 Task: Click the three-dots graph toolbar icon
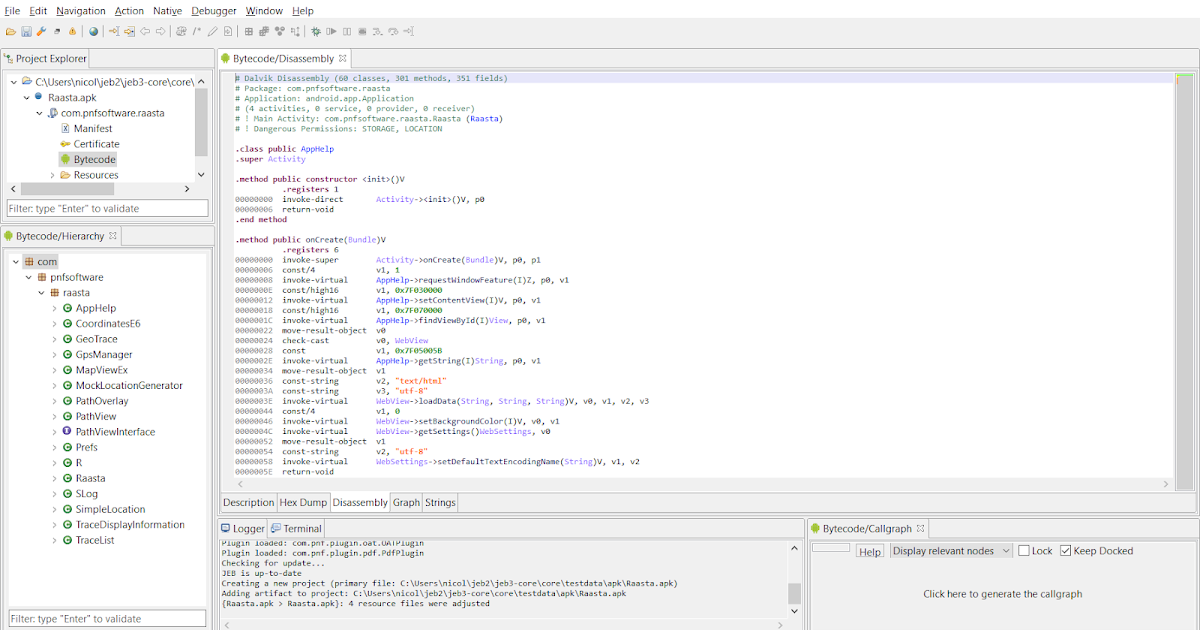(279, 31)
